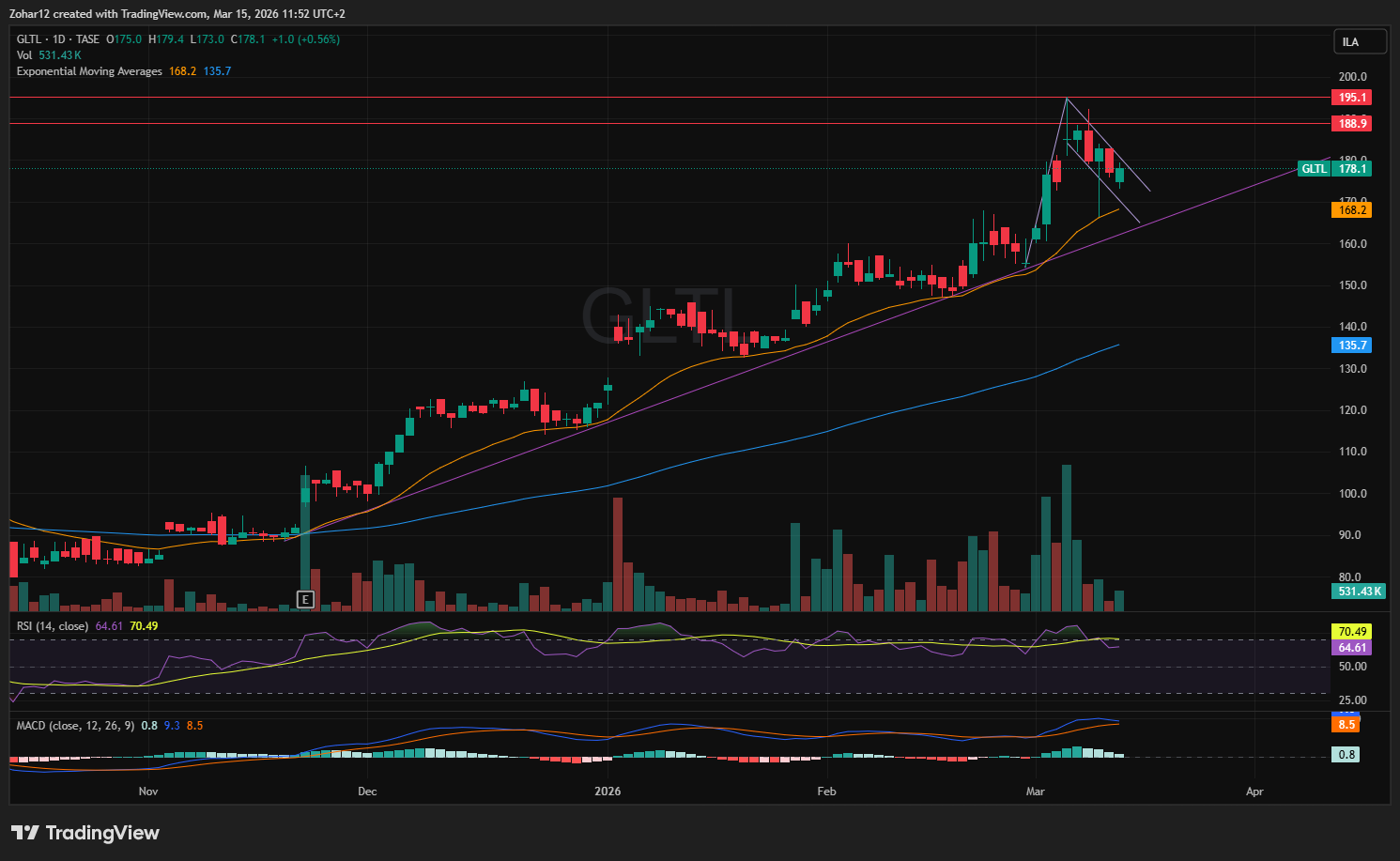
Task: Open the Exponential Moving Averages legend
Action: tap(89, 71)
